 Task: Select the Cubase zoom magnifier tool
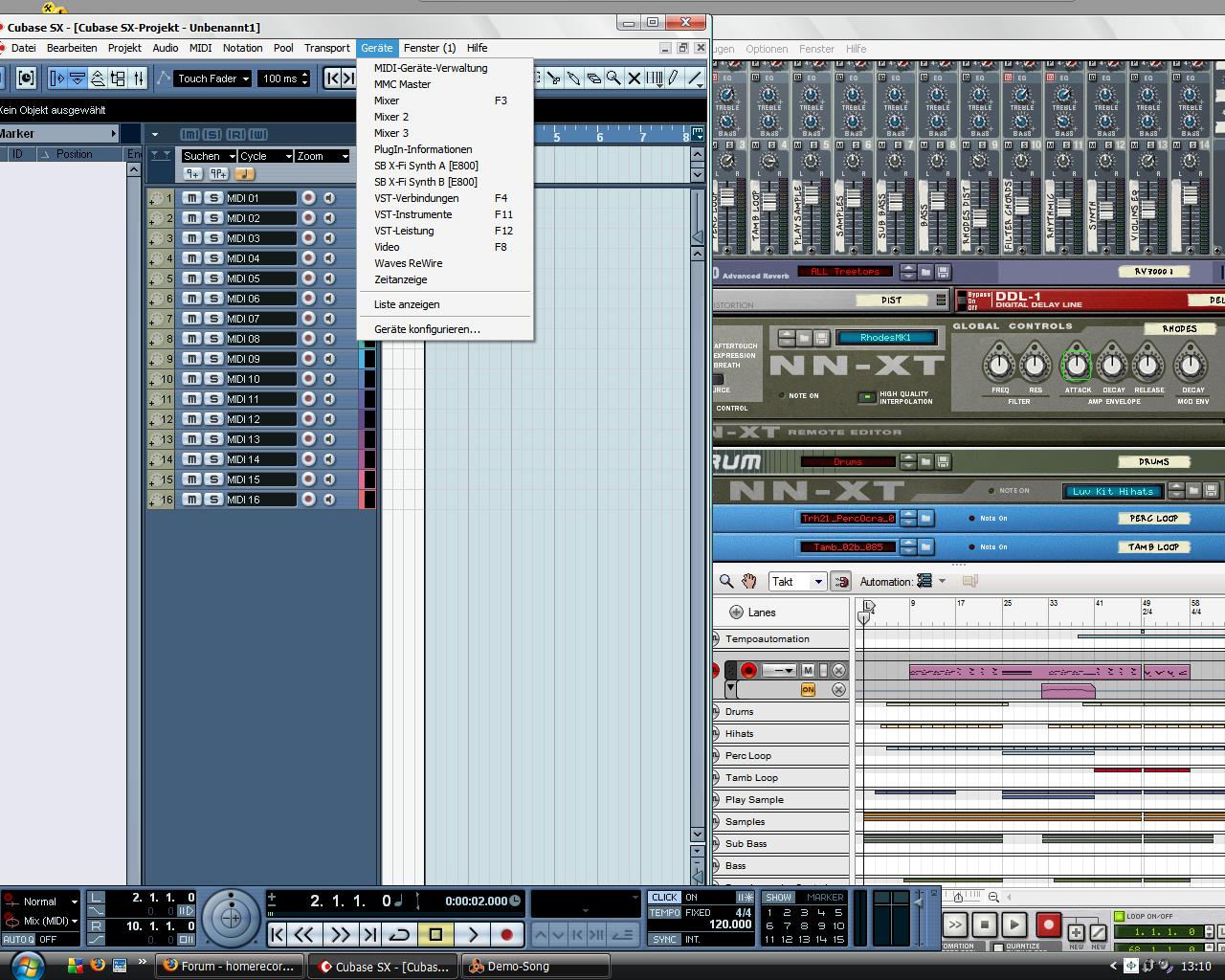coord(614,78)
